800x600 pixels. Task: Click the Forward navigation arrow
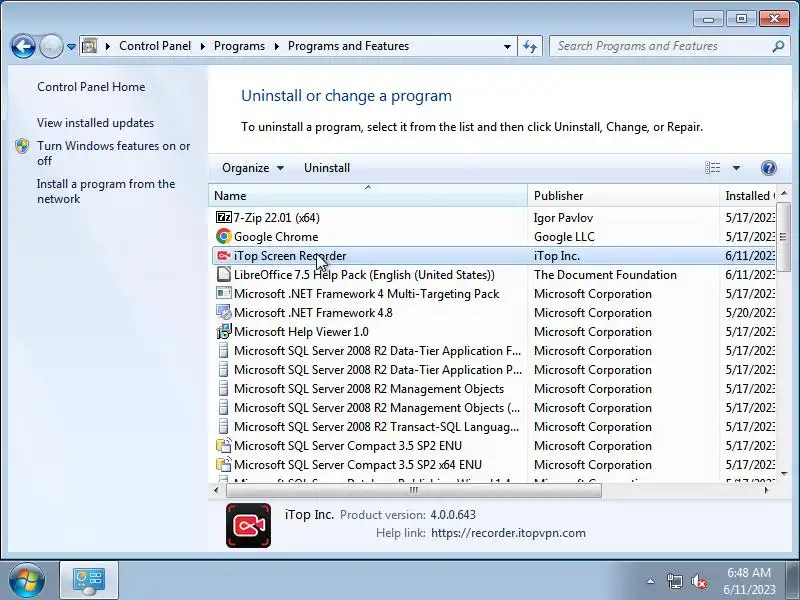pyautogui.click(x=51, y=47)
